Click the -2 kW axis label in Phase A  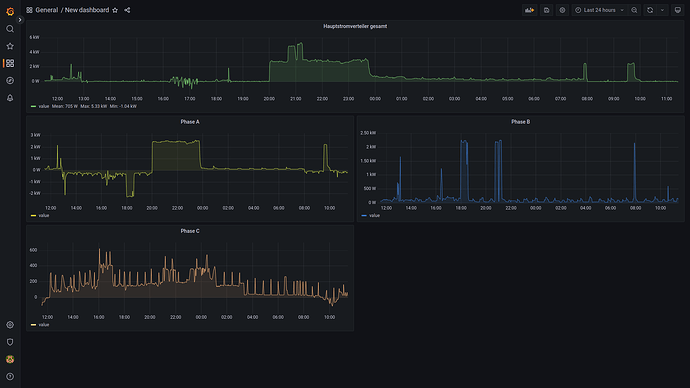pos(35,193)
